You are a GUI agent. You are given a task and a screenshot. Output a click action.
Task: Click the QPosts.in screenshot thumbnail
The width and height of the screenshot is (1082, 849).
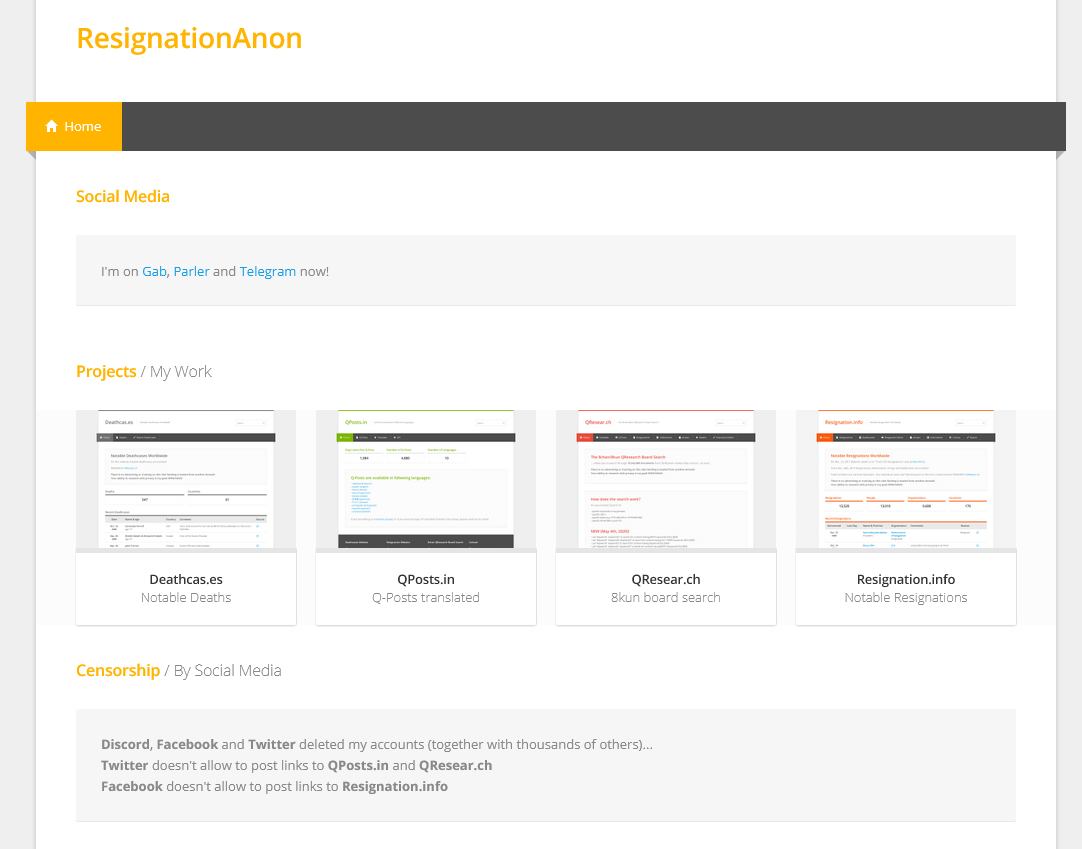pyautogui.click(x=426, y=479)
